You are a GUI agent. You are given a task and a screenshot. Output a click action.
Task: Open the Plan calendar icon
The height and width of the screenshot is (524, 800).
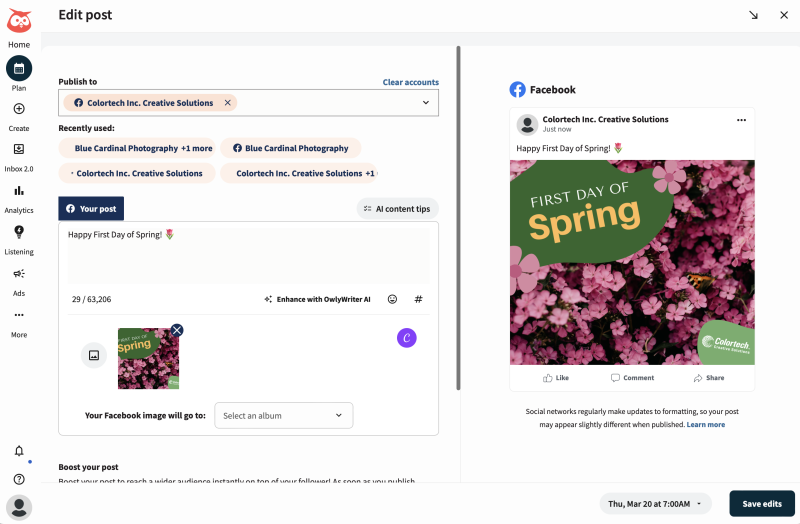[x=19, y=68]
